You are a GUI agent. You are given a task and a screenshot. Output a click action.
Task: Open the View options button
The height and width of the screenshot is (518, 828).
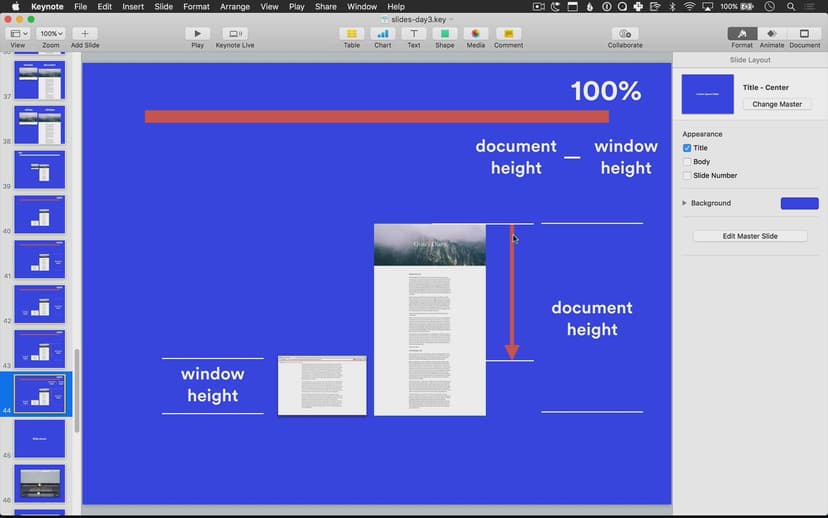coord(18,33)
